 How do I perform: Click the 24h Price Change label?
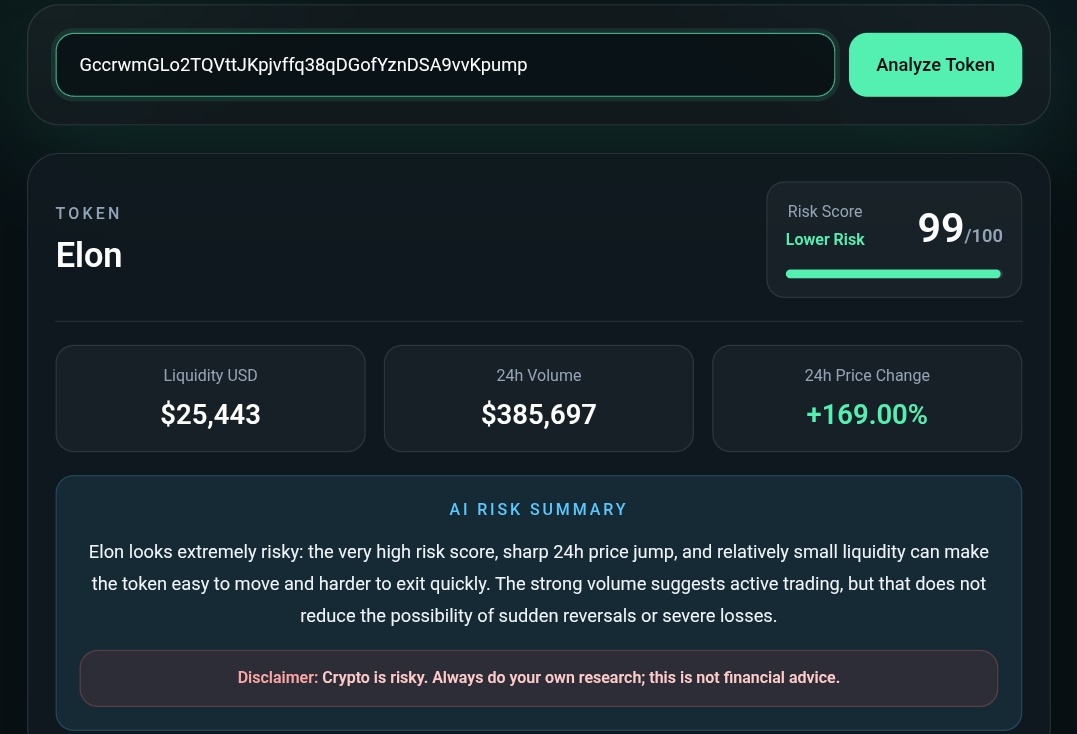coord(867,376)
